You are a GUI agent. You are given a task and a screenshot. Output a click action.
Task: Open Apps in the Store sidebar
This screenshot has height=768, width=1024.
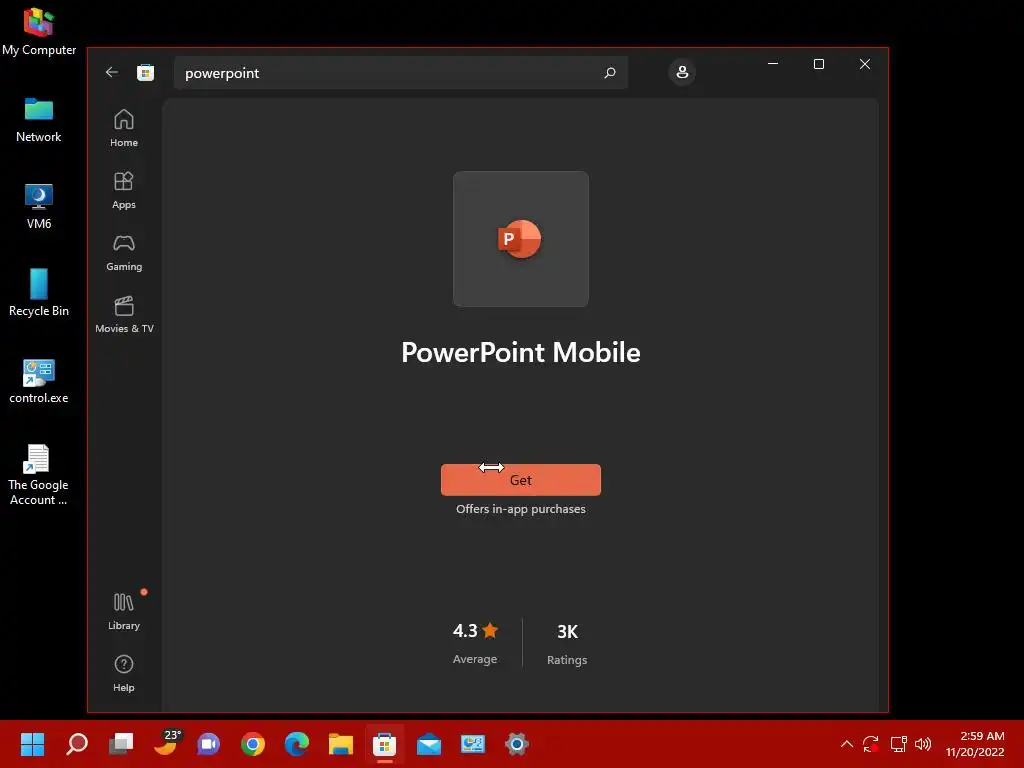tap(123, 190)
